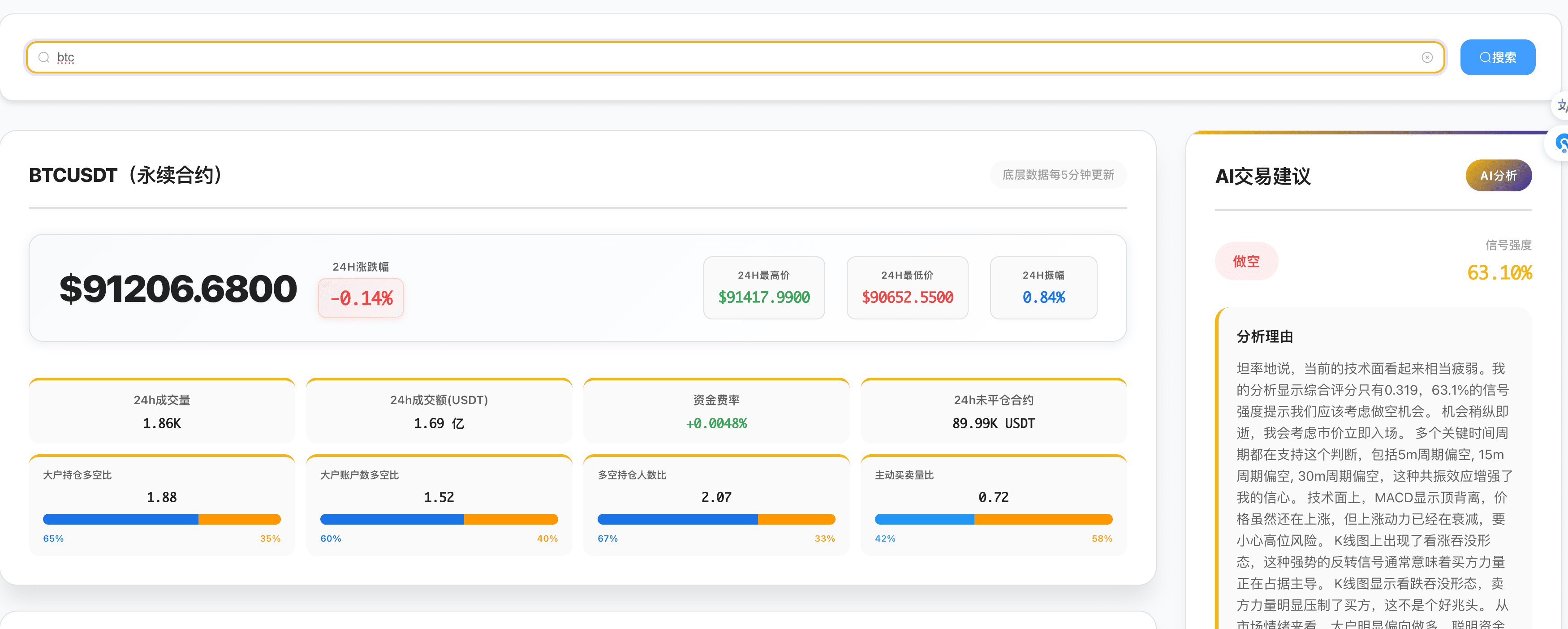Click the 24h成交额(USDT) card
This screenshot has width=1568, height=629.
[439, 412]
